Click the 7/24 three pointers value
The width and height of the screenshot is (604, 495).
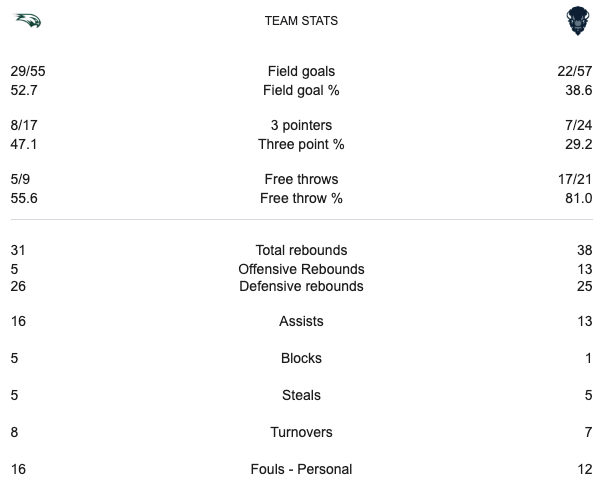click(578, 126)
